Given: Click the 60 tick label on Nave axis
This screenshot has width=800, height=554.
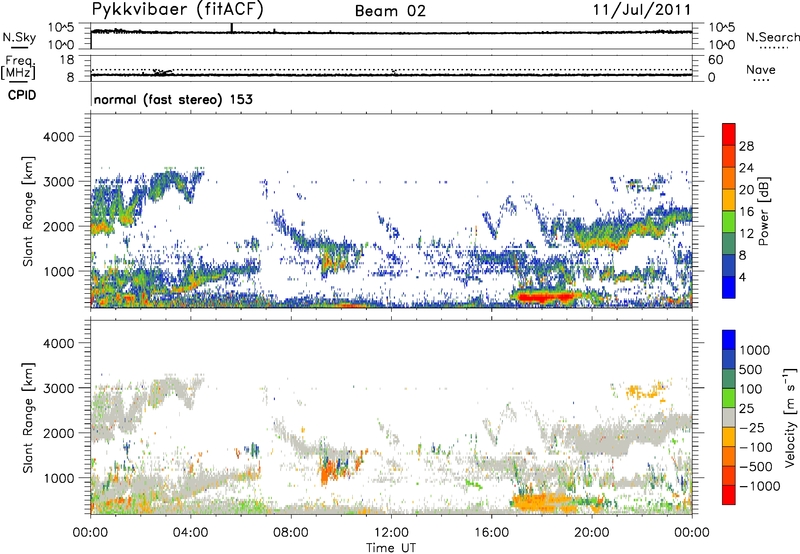Looking at the screenshot, I should click(x=715, y=60).
